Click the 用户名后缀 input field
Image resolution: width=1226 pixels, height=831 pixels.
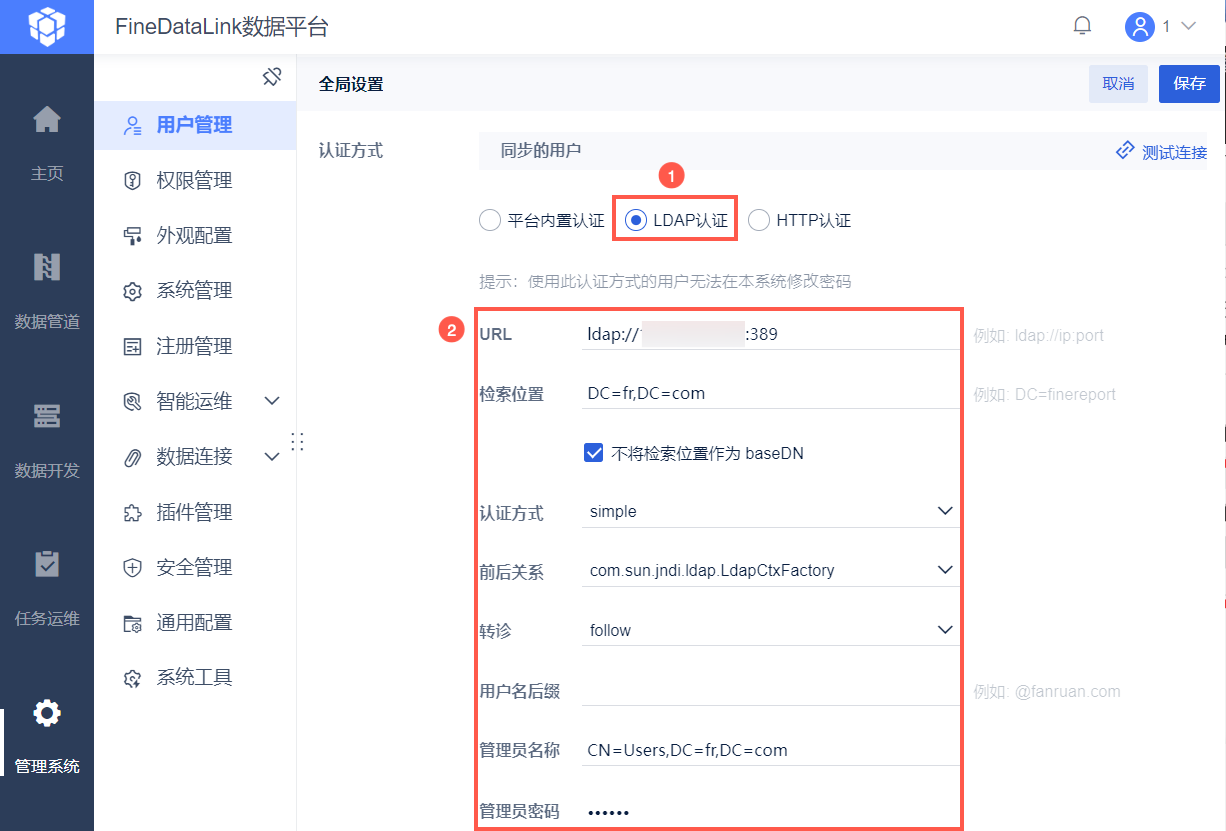770,691
